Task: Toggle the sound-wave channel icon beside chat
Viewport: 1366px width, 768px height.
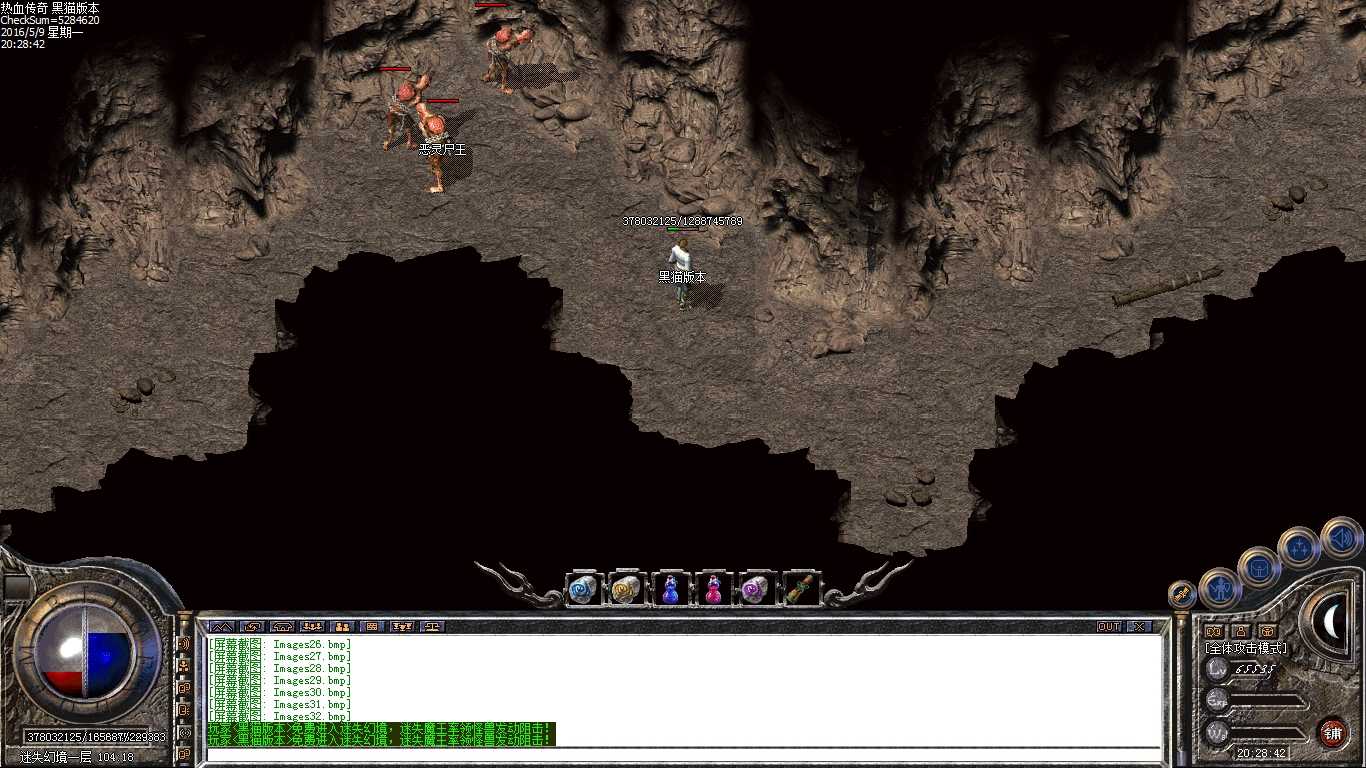Action: [184, 643]
